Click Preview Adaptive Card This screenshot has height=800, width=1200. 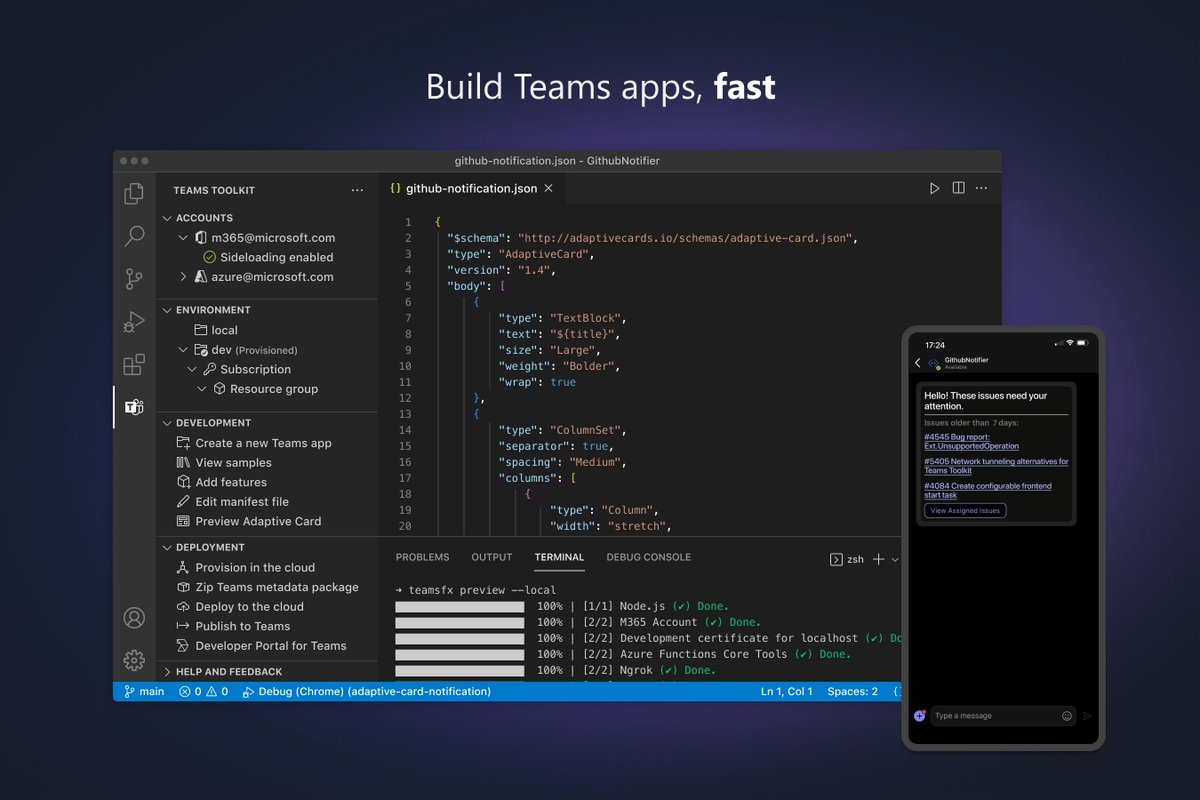click(249, 521)
